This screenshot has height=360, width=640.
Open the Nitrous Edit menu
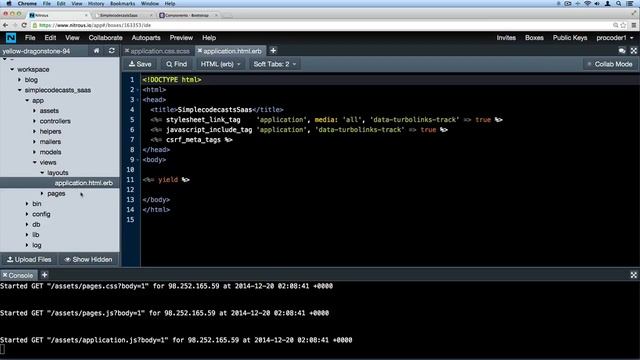click(50, 38)
